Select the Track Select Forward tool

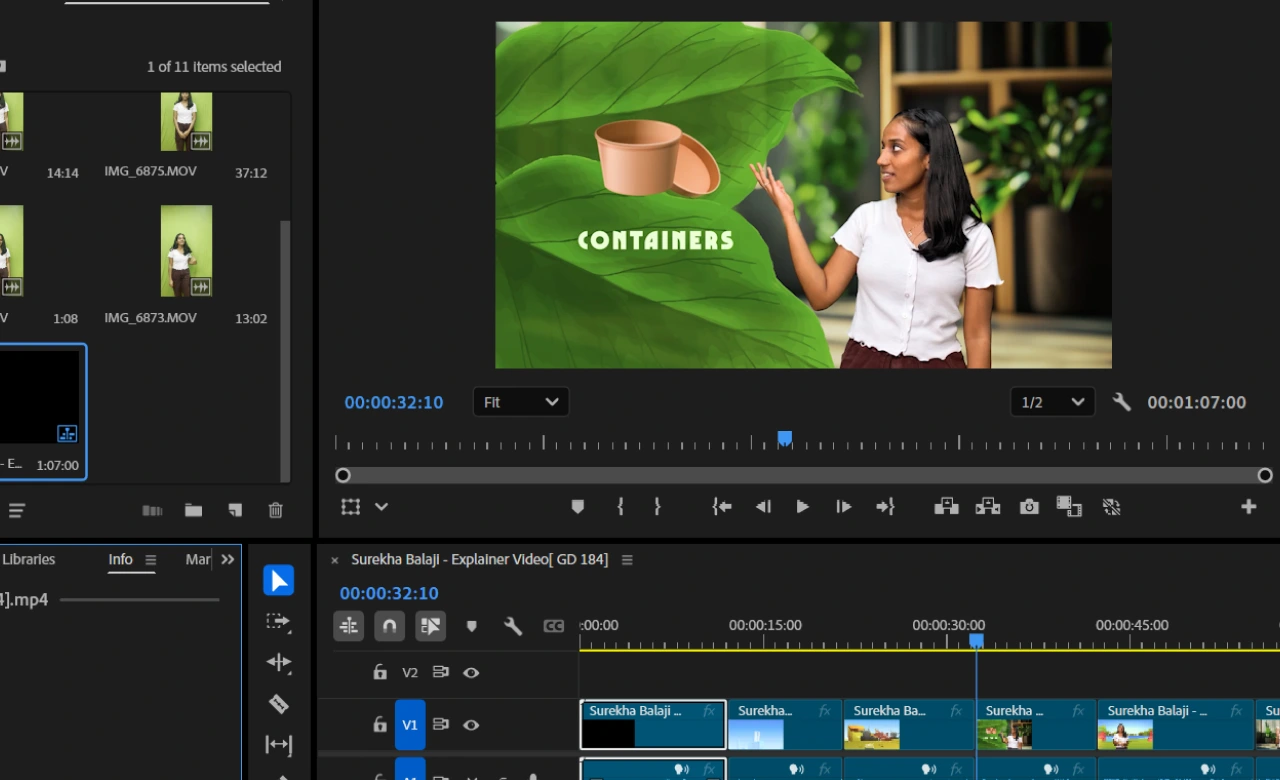[279, 622]
